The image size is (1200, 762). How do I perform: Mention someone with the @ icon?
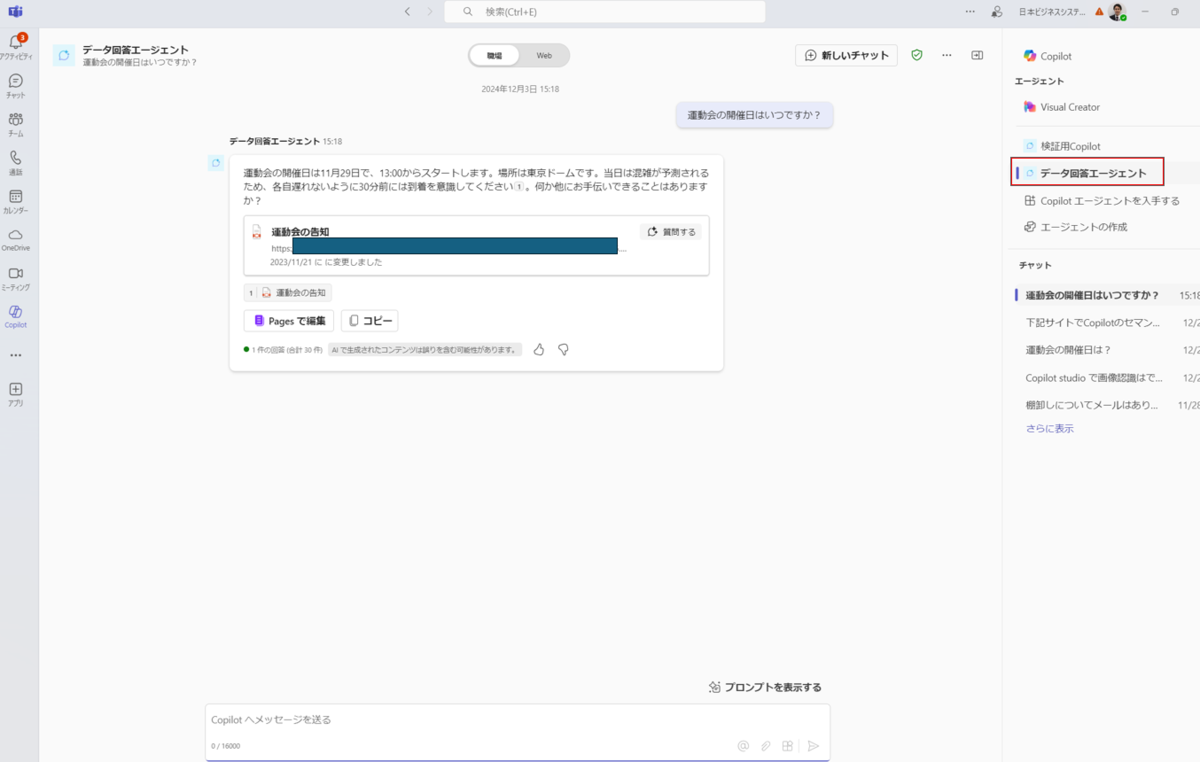pos(743,746)
